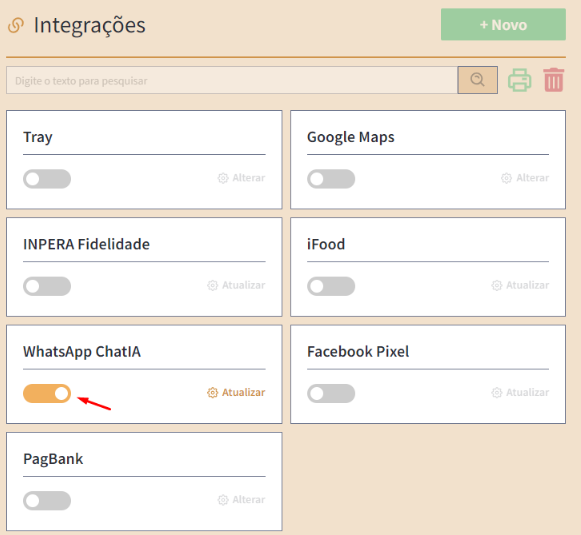Disable the WhatsApp ChatIA integration toggle
Viewport: 581px width, 535px height.
coord(47,393)
